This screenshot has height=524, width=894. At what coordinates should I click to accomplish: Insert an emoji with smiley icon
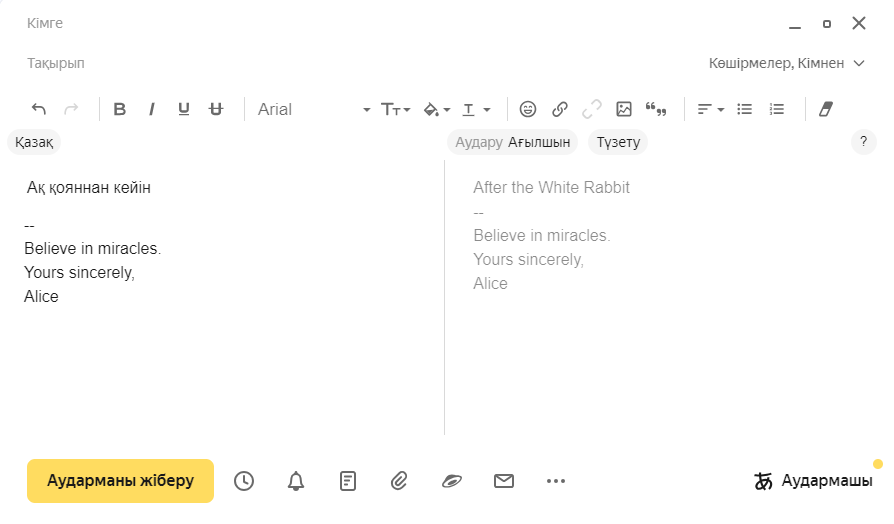(x=528, y=109)
